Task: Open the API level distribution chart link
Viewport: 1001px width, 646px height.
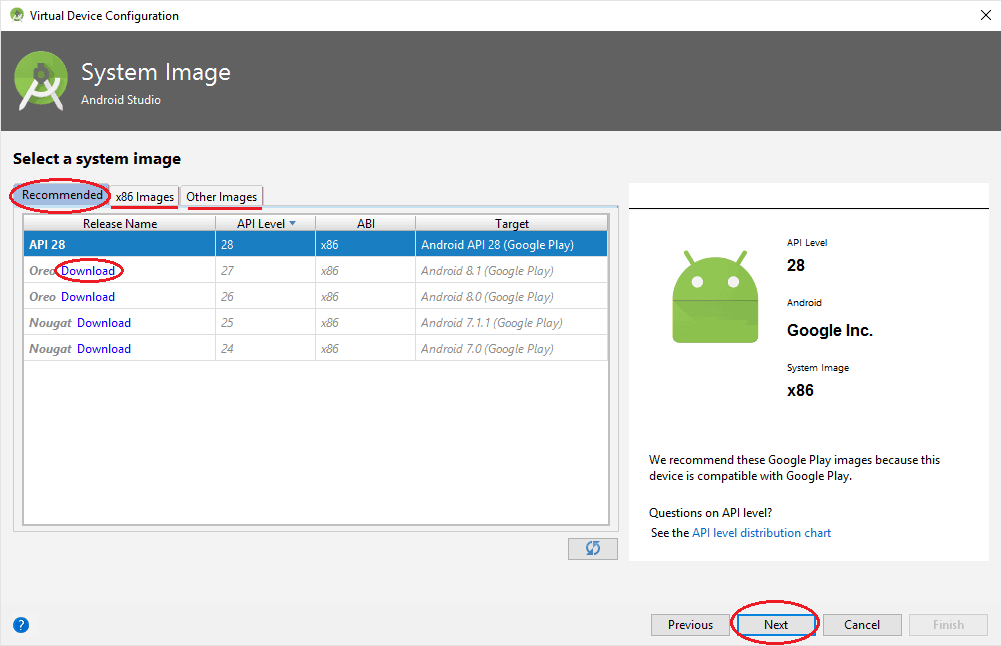Action: point(762,533)
